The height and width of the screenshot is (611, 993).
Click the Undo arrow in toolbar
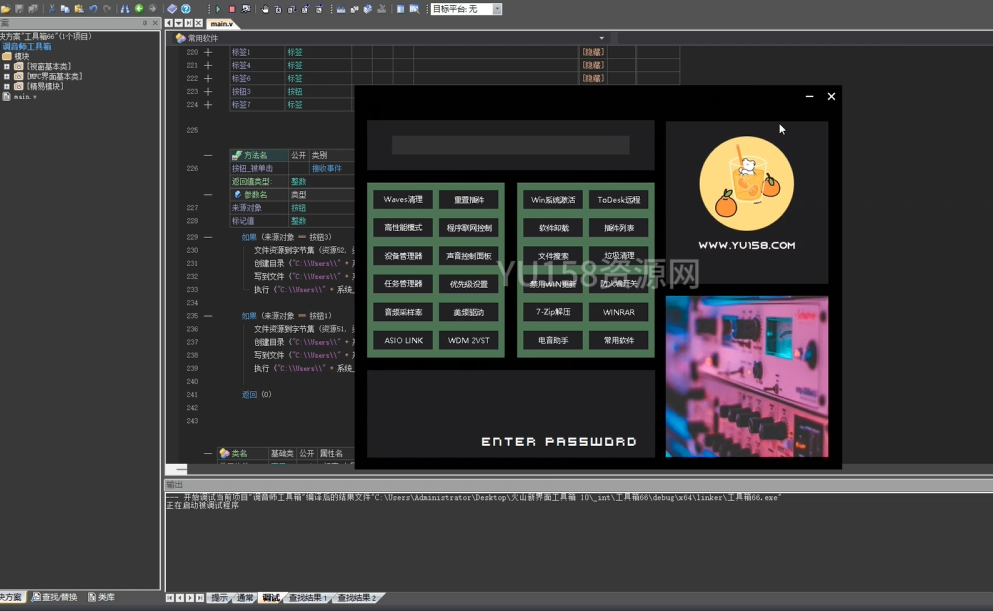93,9
